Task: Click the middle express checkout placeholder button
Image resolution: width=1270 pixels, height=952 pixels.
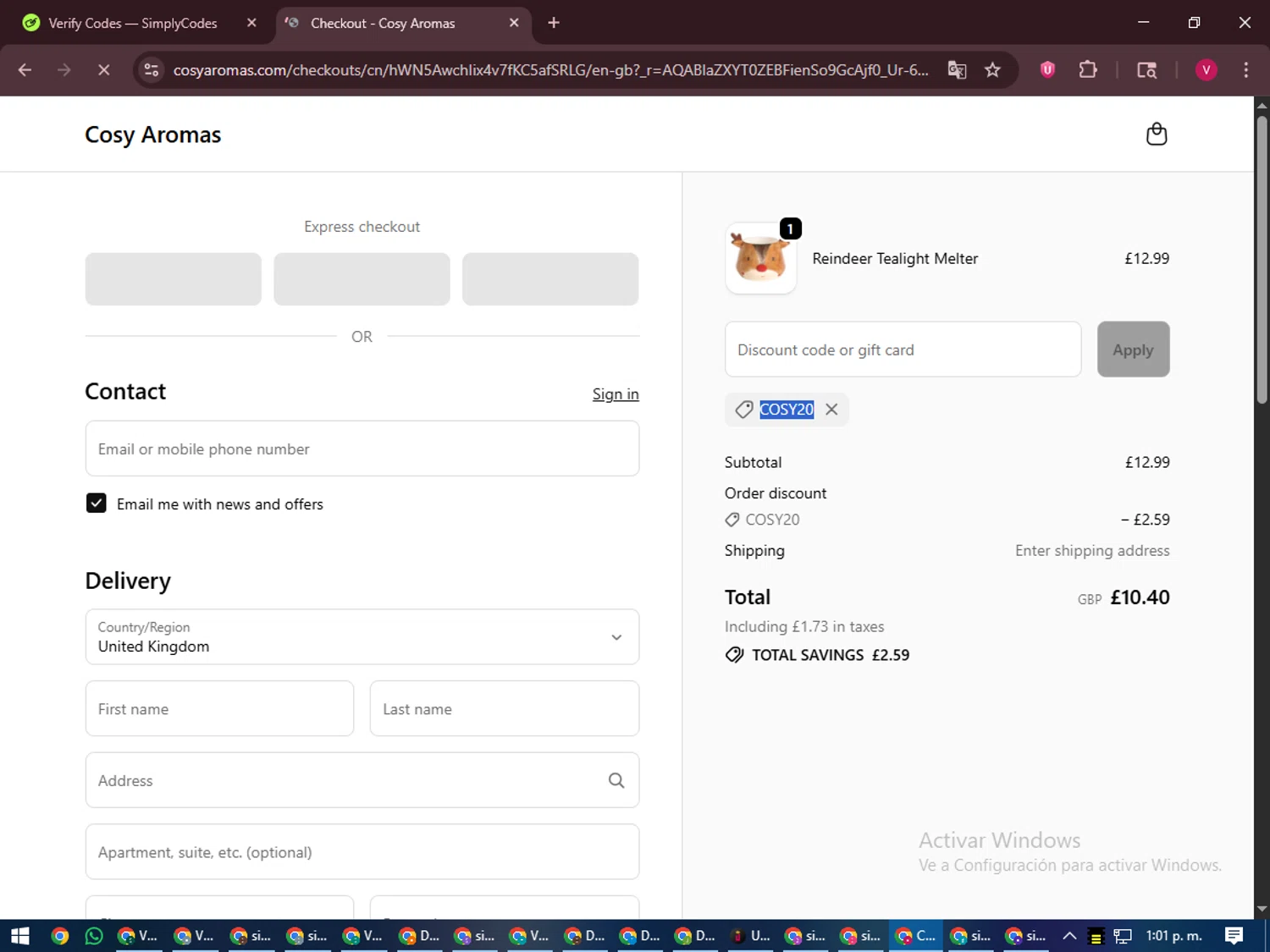Action: click(x=362, y=279)
